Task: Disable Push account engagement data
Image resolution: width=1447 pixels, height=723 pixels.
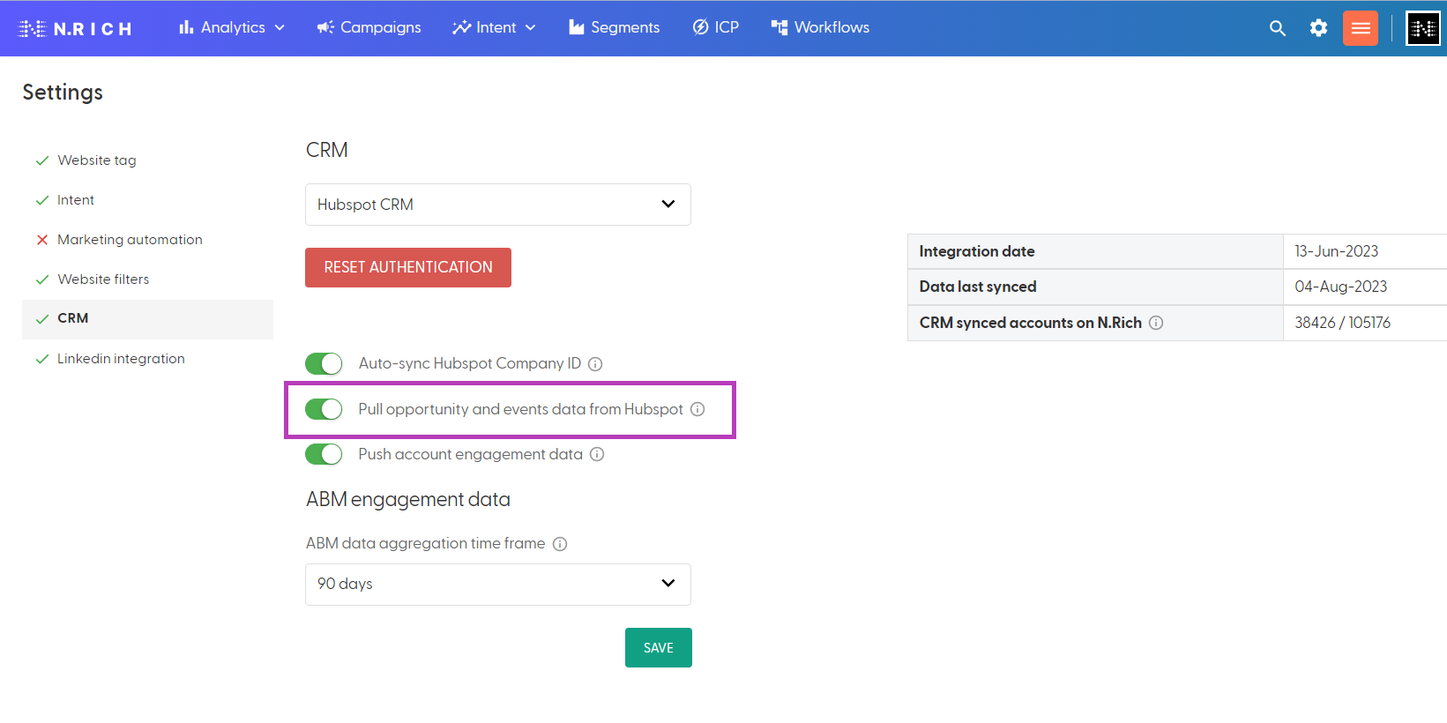Action: pyautogui.click(x=323, y=454)
